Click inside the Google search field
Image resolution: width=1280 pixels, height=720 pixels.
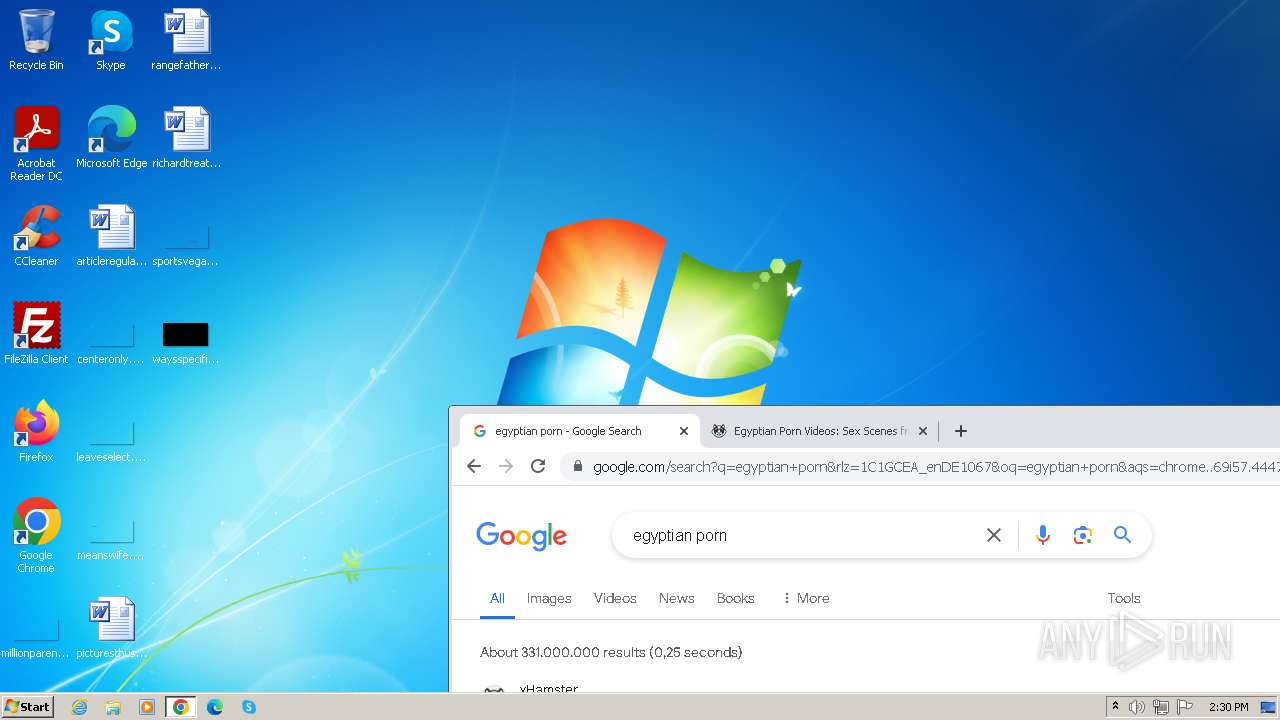[x=800, y=535]
